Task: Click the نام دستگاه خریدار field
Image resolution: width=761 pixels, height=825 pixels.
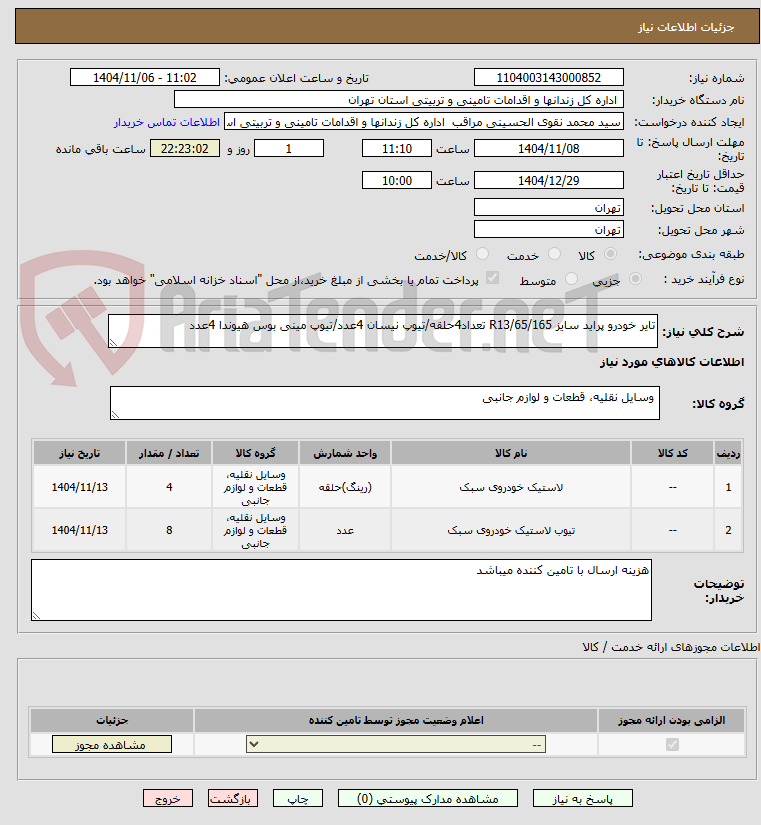Action: (399, 99)
